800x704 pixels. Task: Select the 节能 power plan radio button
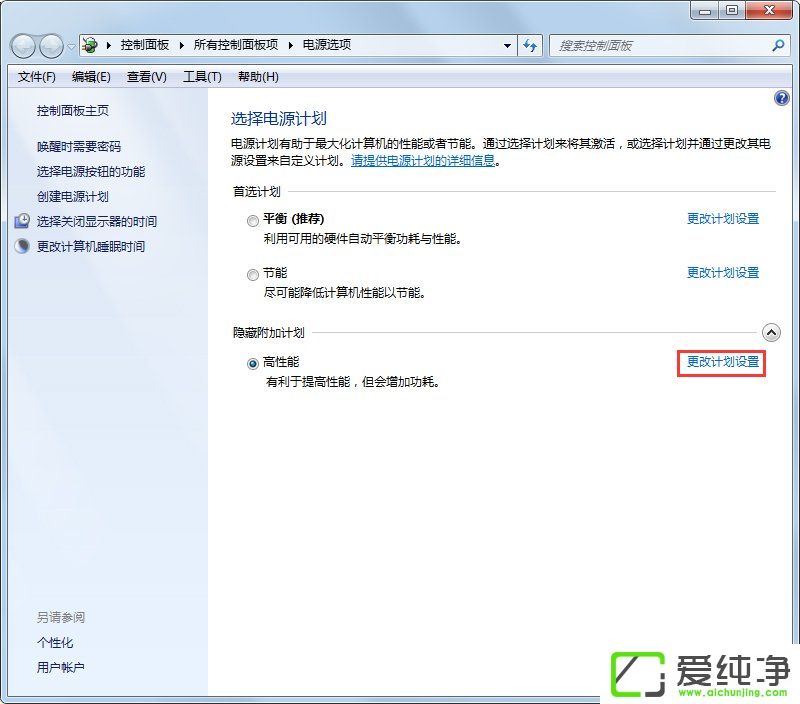[252, 274]
